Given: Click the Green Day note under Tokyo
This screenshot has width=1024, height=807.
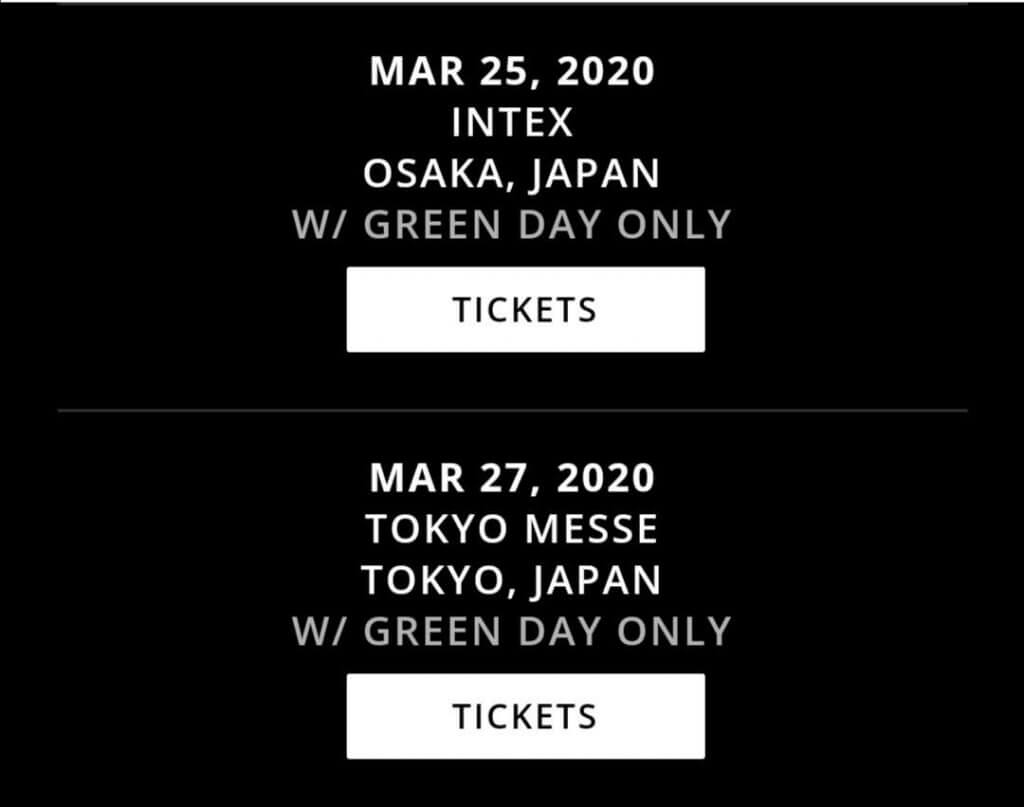Looking at the screenshot, I should [x=512, y=631].
